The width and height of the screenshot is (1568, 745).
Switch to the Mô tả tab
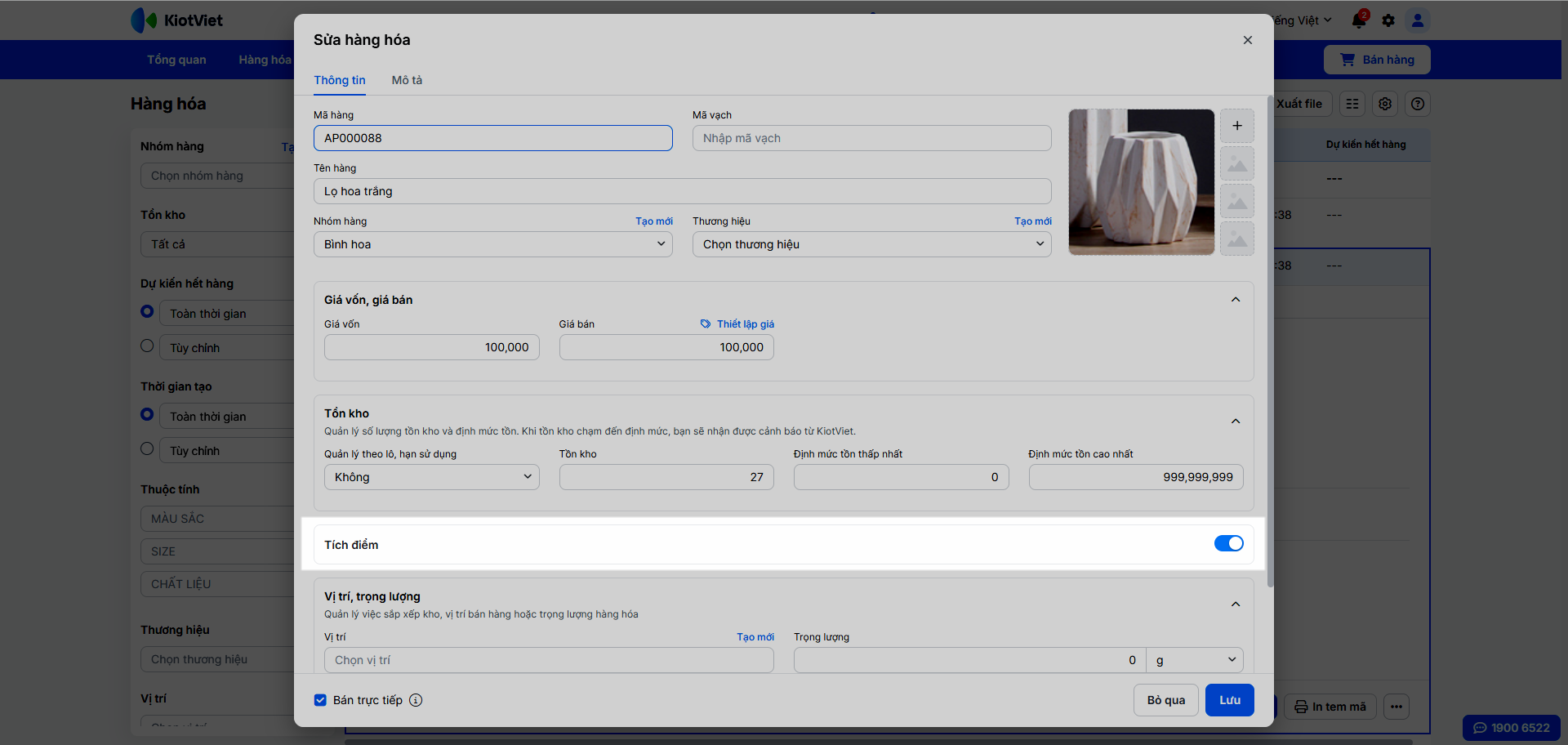(x=407, y=80)
